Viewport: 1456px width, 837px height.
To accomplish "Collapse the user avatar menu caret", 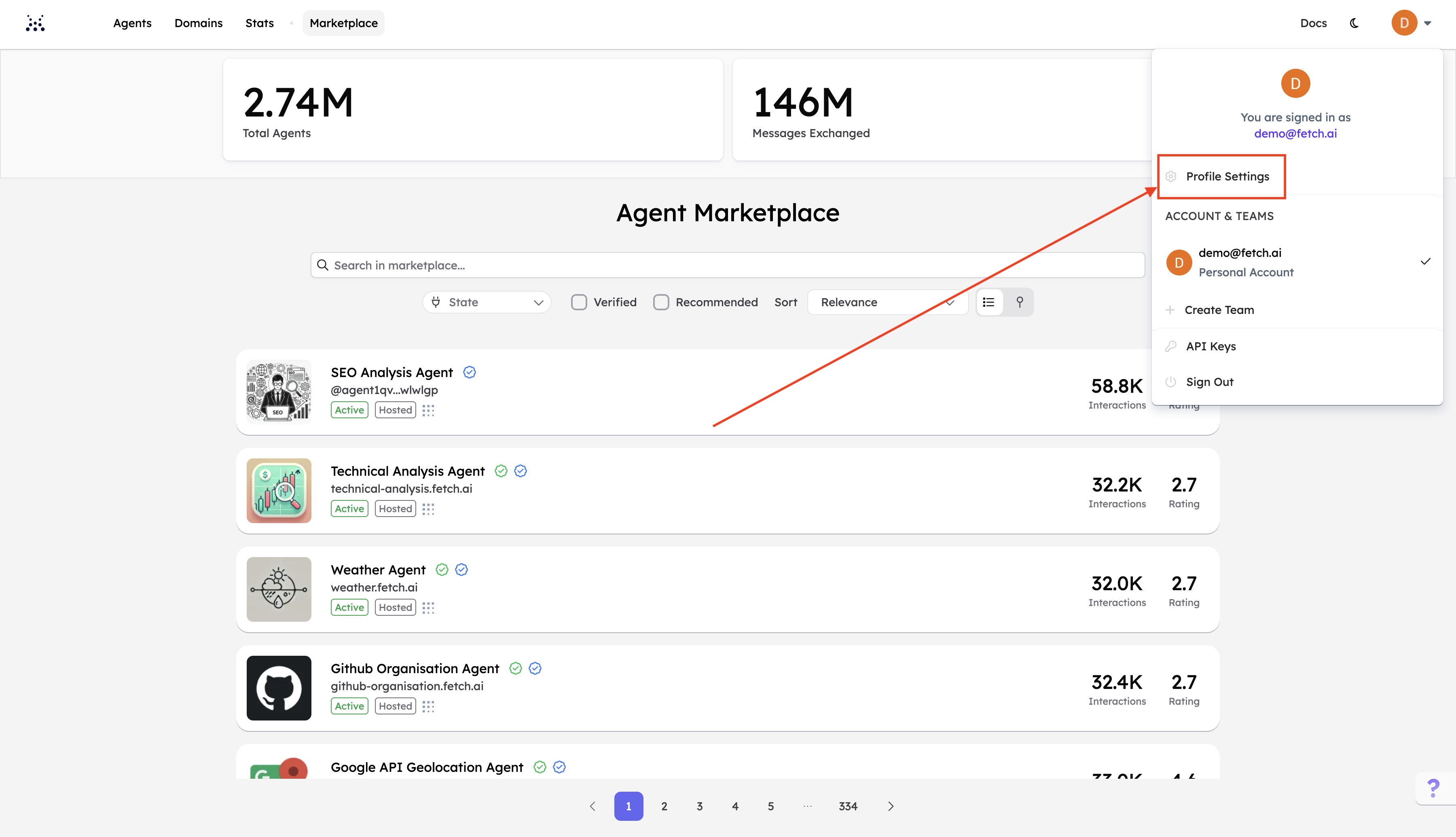I will point(1427,23).
